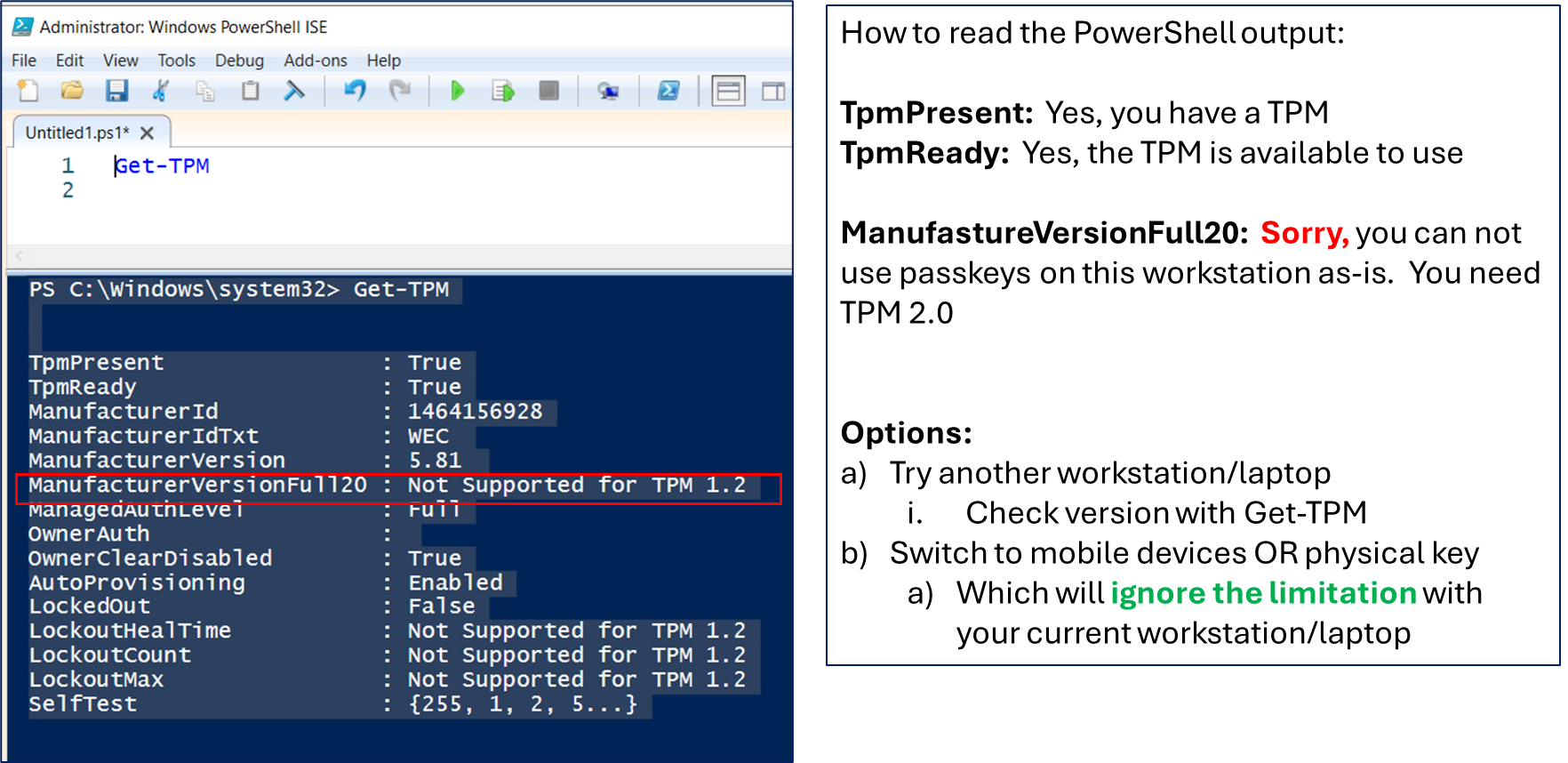Show script pane on top layout toggle

pyautogui.click(x=728, y=91)
